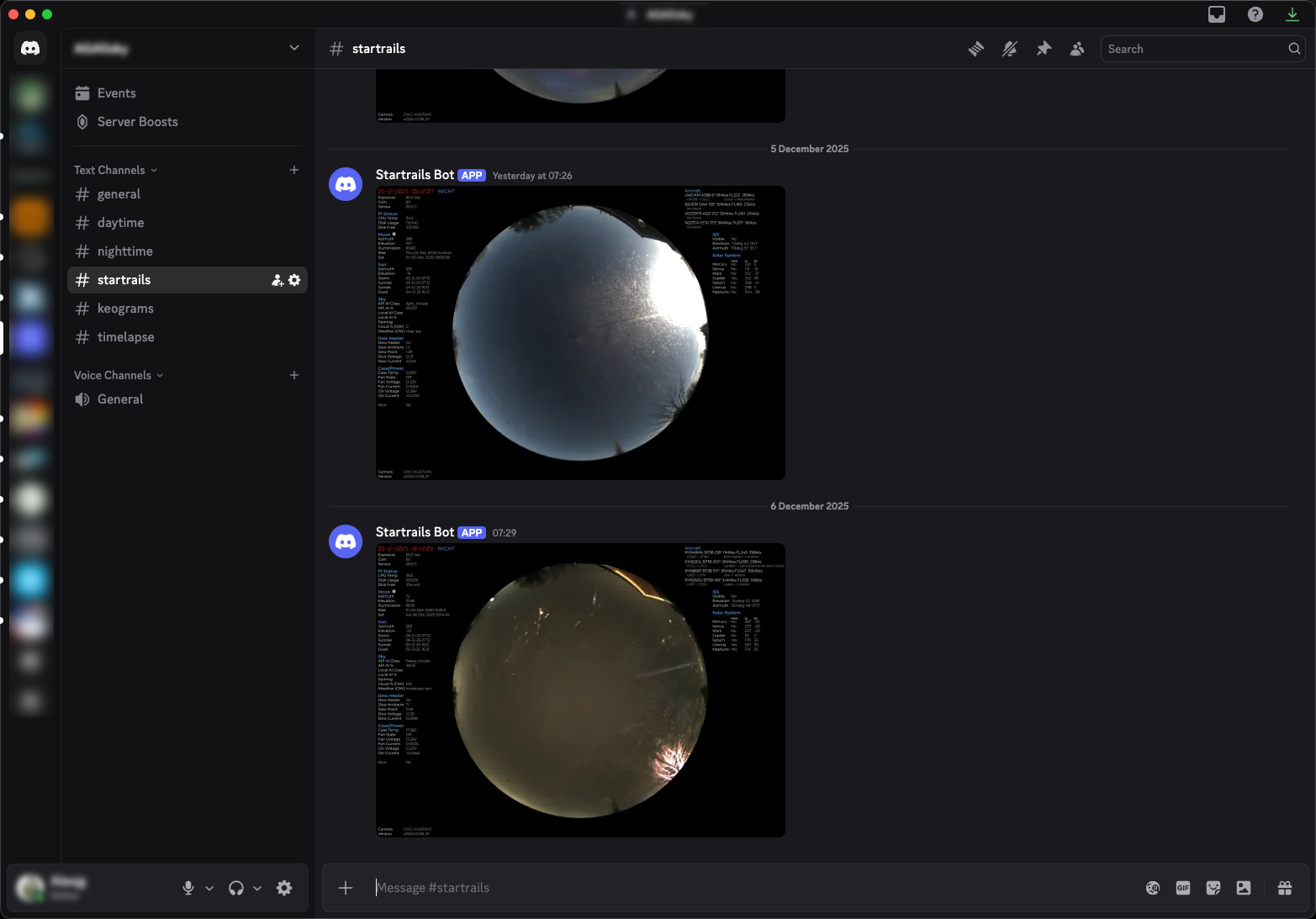The image size is (1316, 919).
Task: Click the Startrails Bot username
Action: pos(415,532)
